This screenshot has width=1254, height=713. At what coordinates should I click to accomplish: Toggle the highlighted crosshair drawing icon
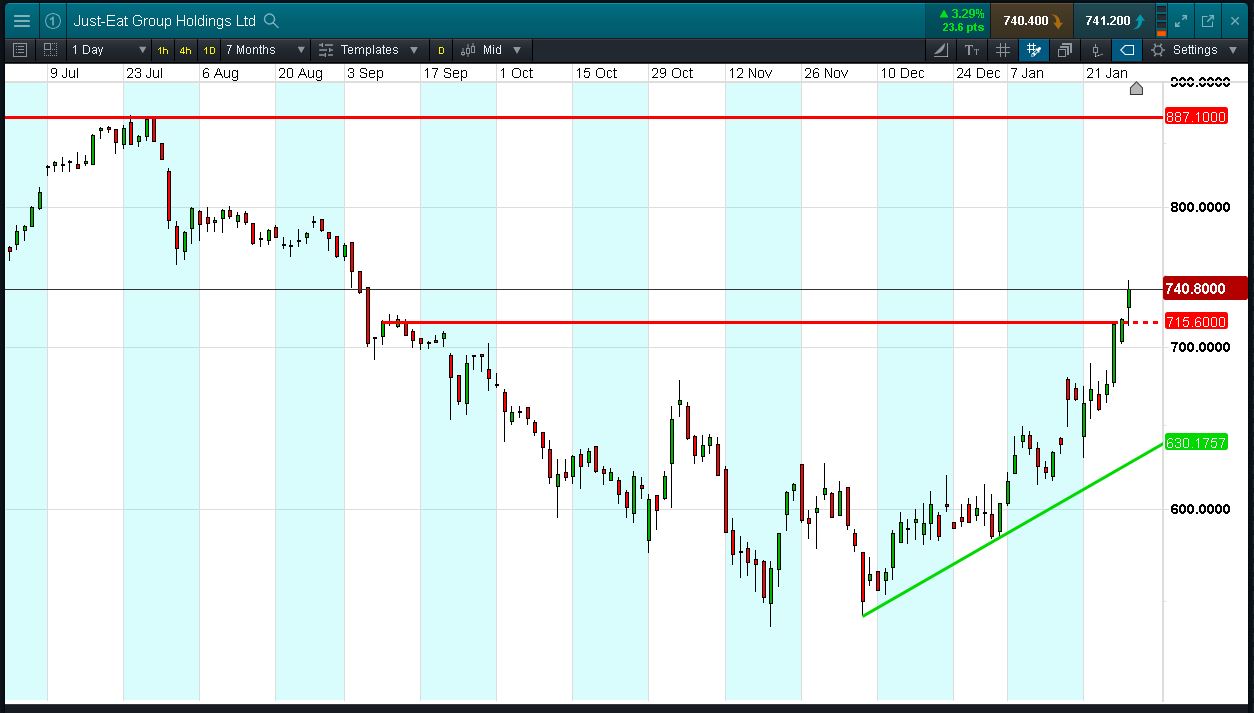tap(1034, 50)
